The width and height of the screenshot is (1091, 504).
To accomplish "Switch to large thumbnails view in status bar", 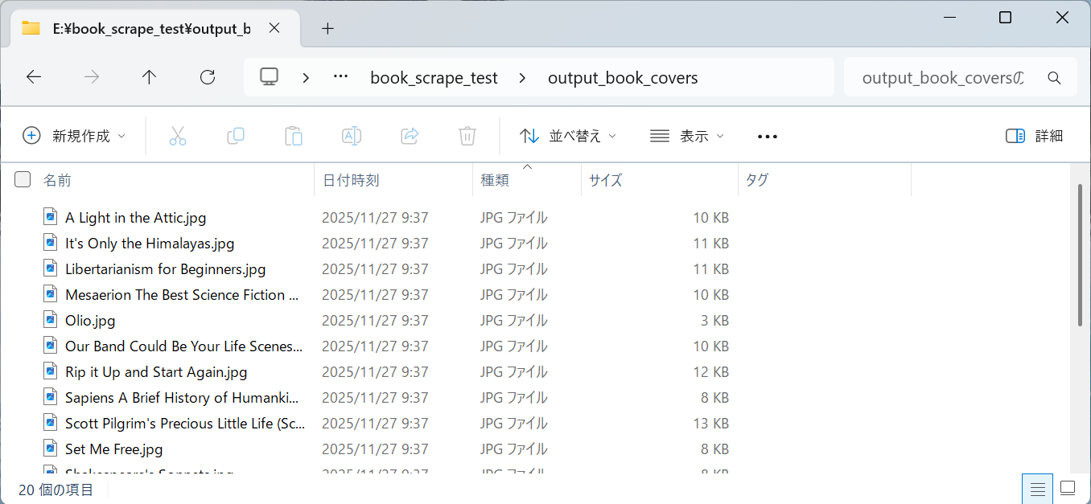I will coord(1067,489).
